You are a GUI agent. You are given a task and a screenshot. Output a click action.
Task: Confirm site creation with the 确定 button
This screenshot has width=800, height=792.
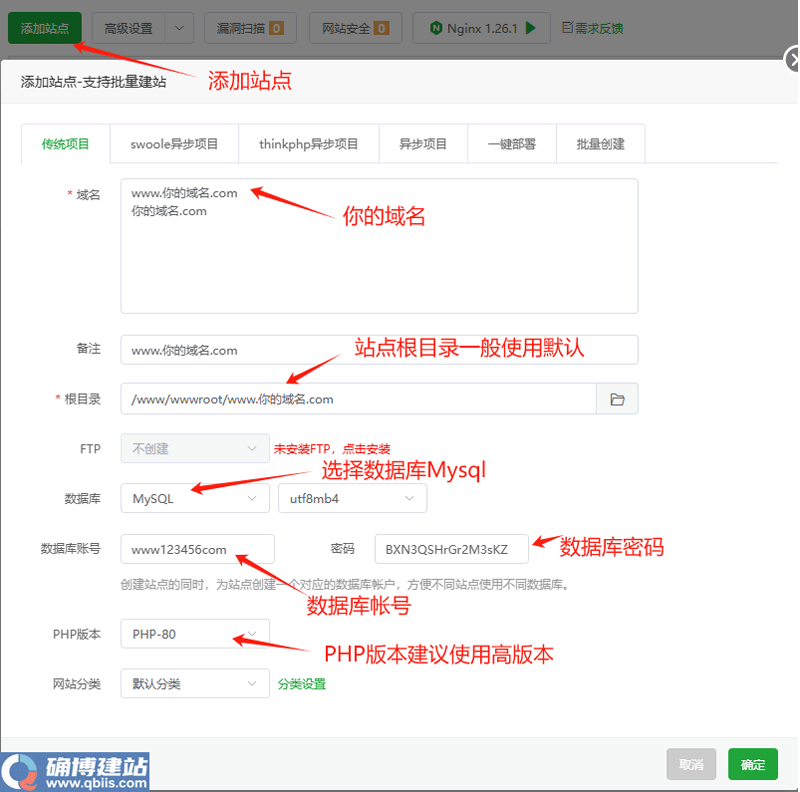(x=752, y=764)
